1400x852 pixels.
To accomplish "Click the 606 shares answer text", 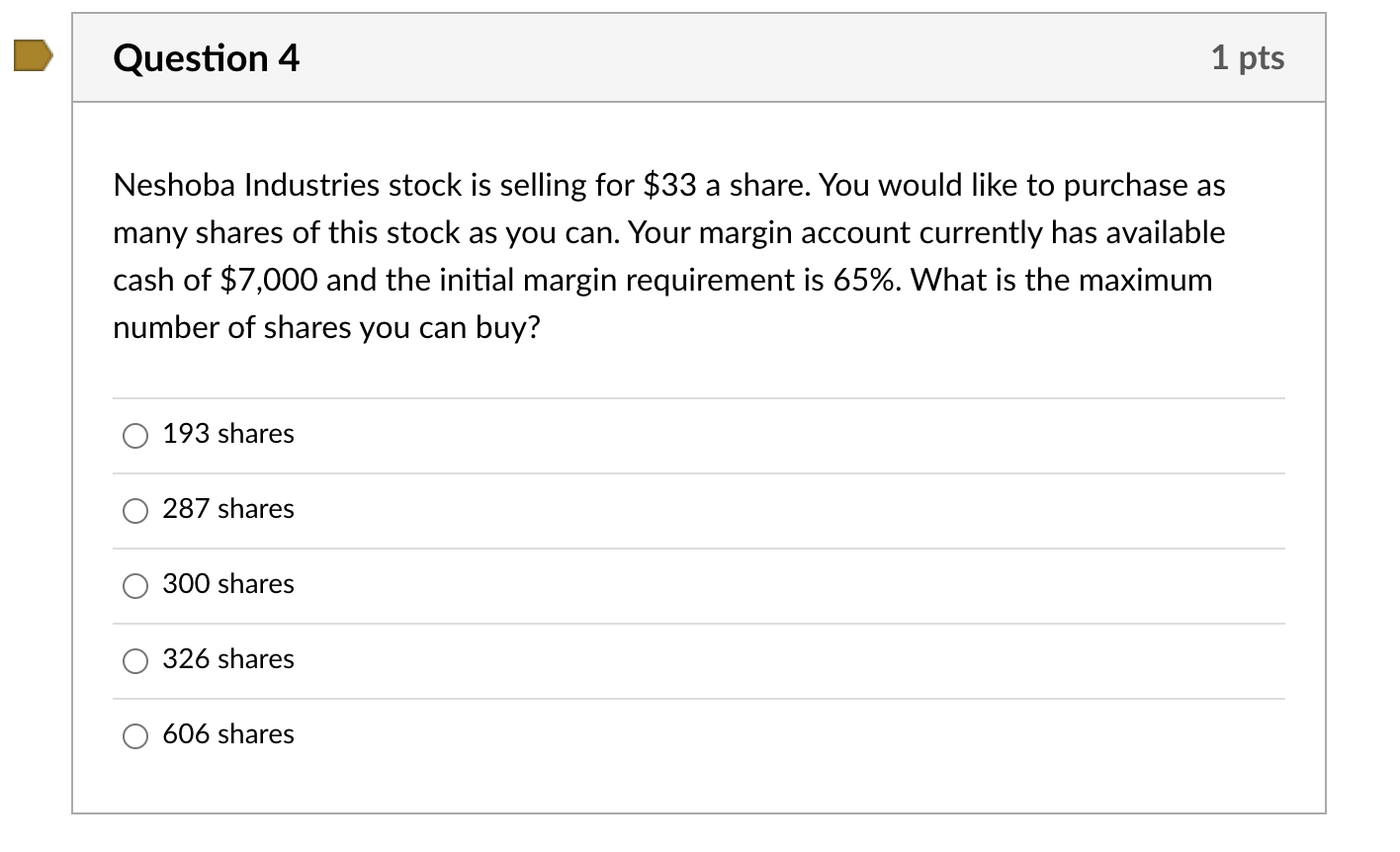I will (227, 734).
